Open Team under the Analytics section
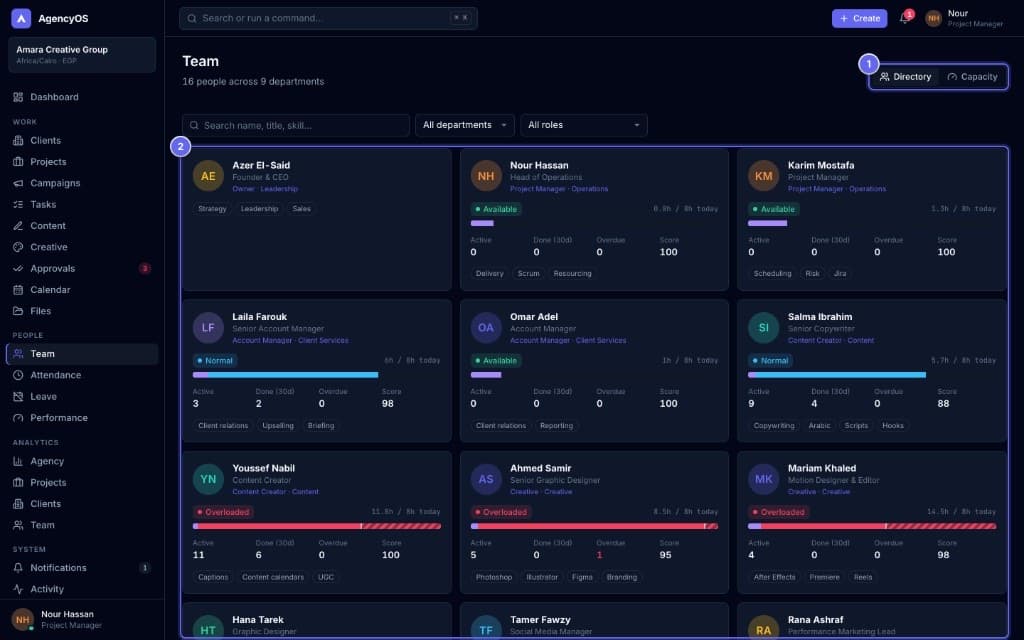The image size is (1024, 640). [82, 525]
